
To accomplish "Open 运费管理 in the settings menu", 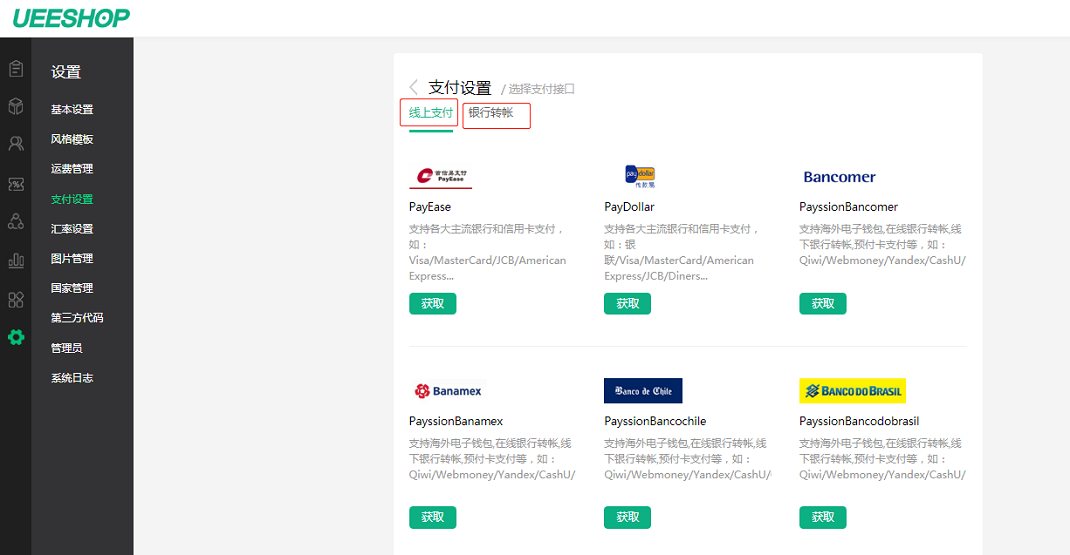I will [72, 169].
